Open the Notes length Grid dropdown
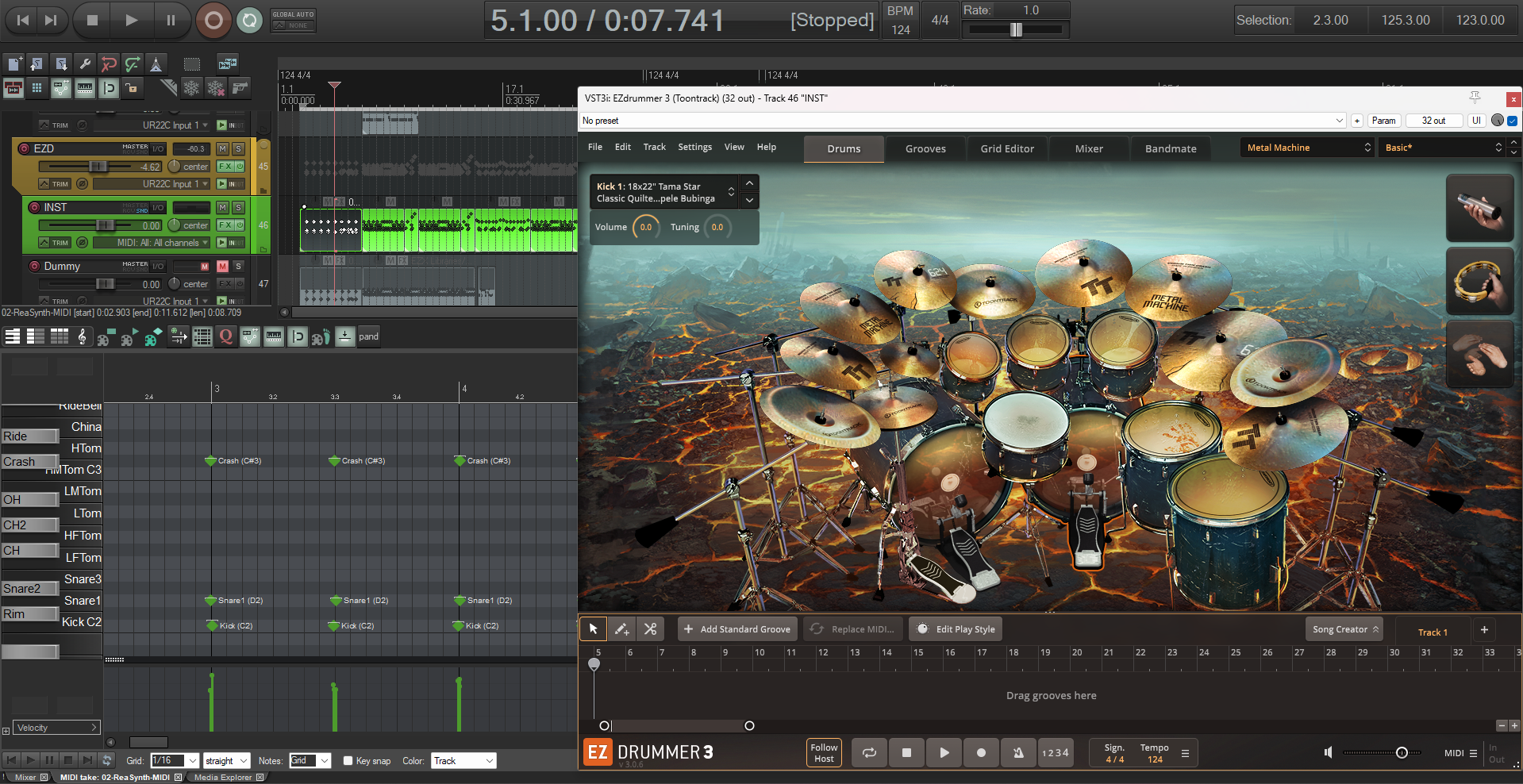The image size is (1523, 784). pos(310,761)
